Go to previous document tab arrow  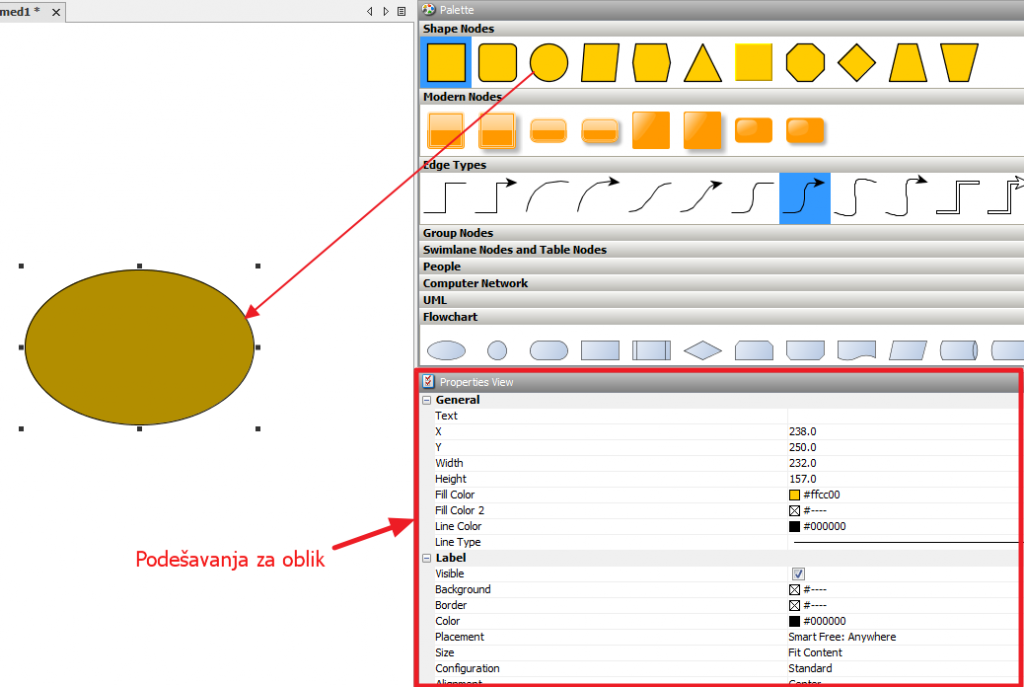point(370,11)
